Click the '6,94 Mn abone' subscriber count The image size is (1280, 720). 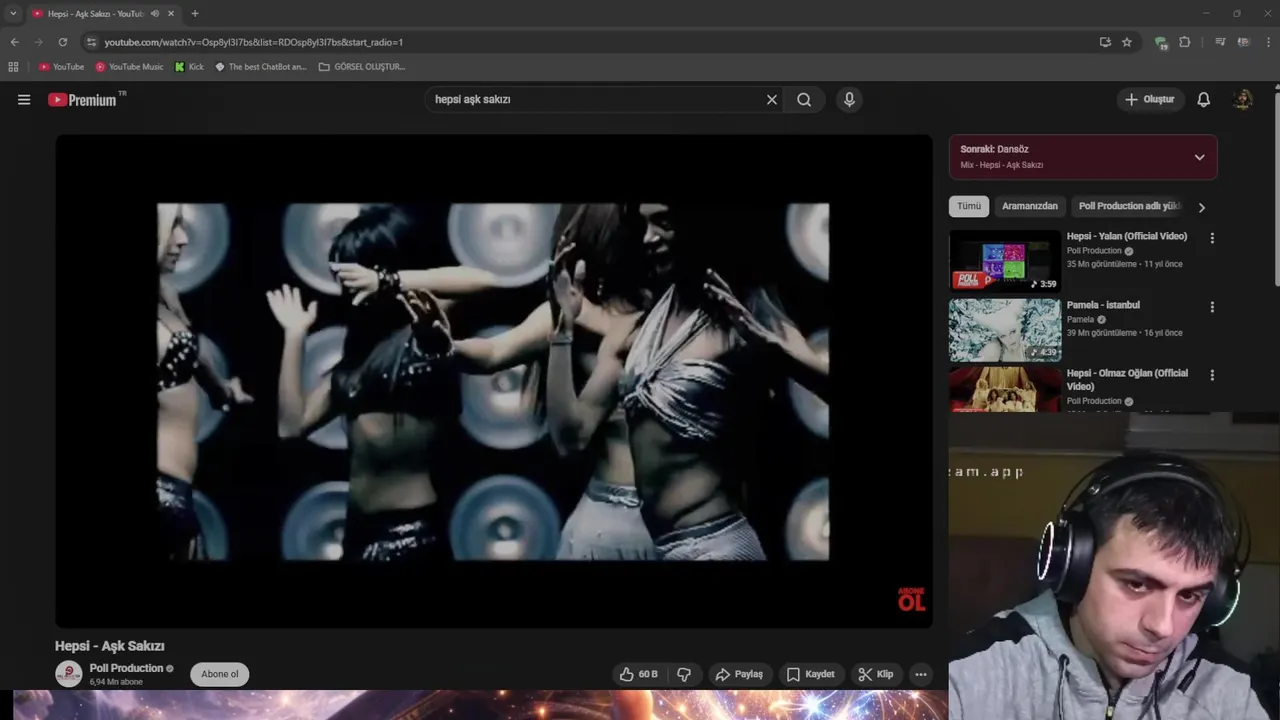point(116,682)
